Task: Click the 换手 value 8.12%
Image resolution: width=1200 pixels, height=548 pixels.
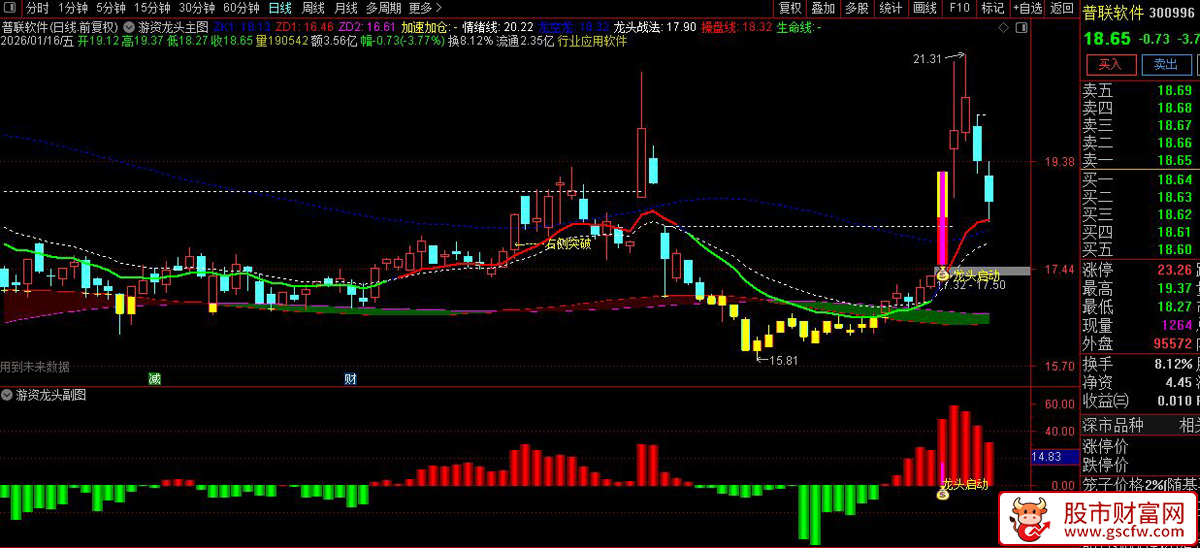Action: pyautogui.click(x=1172, y=363)
